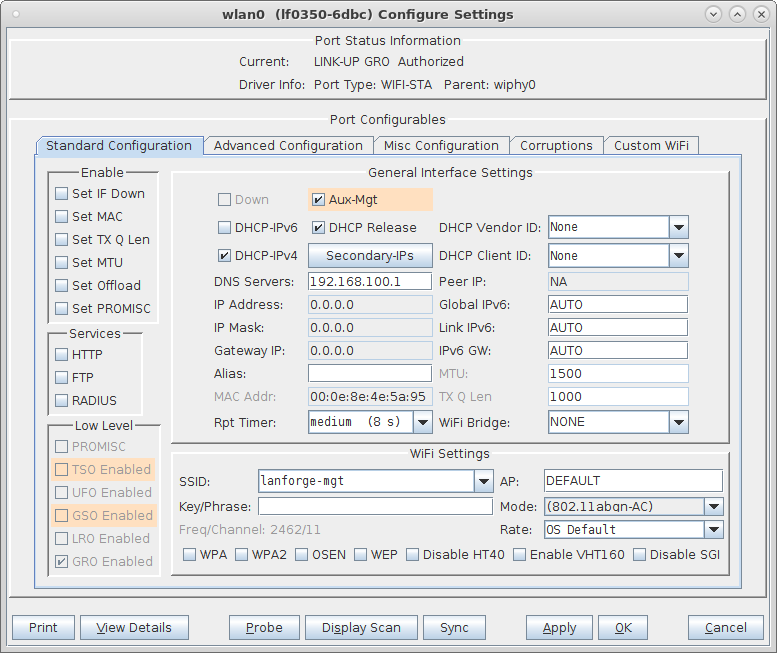Click the Key/Phrase text field
Screen dimensions: 777x653
click(x=375, y=507)
